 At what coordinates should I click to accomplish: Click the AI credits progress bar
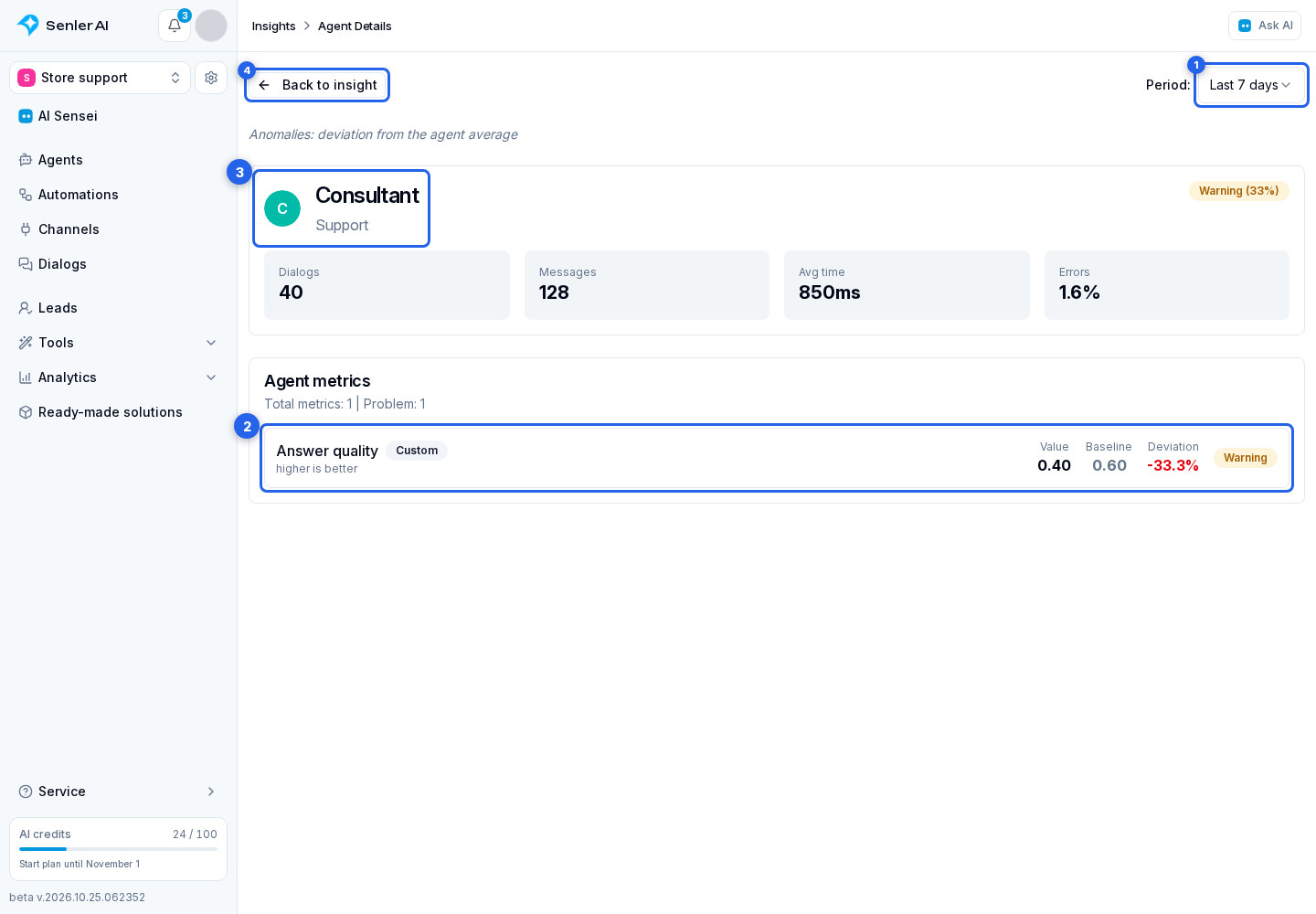[118, 849]
